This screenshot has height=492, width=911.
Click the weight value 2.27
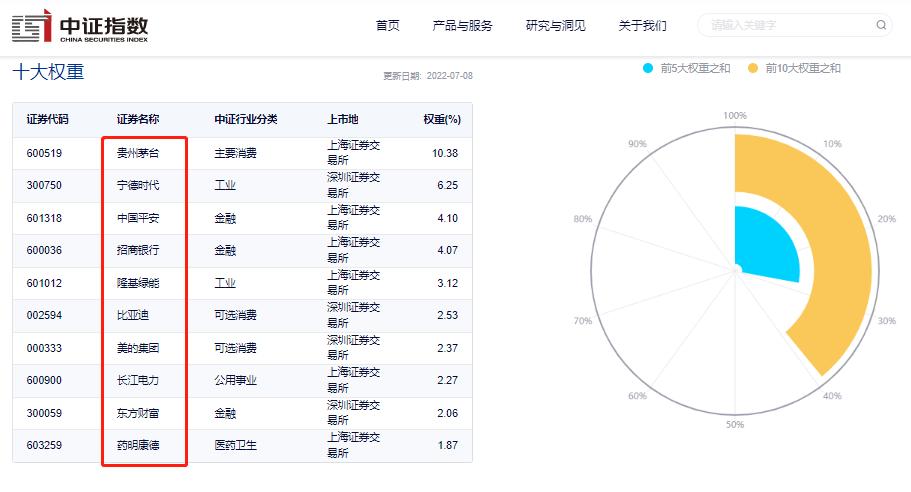click(447, 380)
